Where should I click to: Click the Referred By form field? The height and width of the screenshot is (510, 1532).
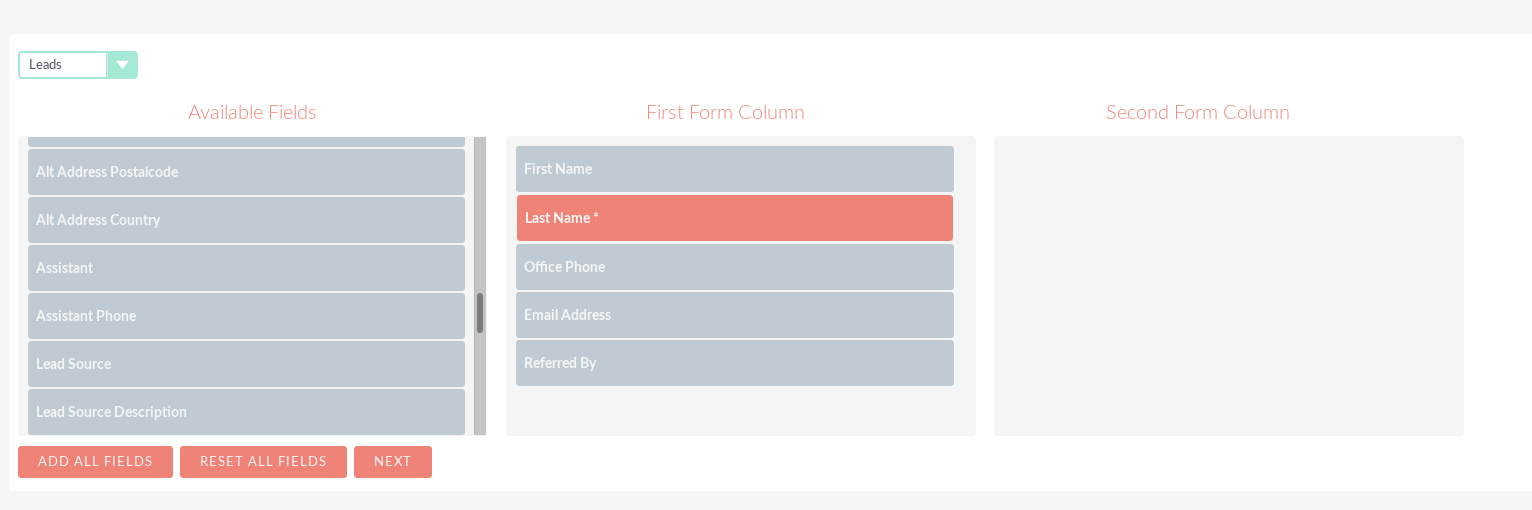(735, 363)
